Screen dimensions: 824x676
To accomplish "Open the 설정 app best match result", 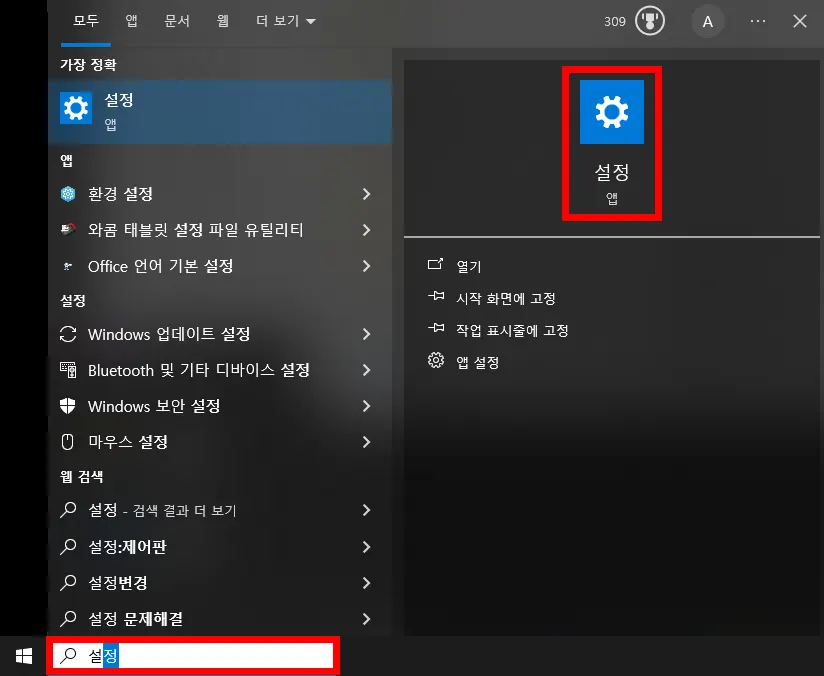I will tap(220, 112).
